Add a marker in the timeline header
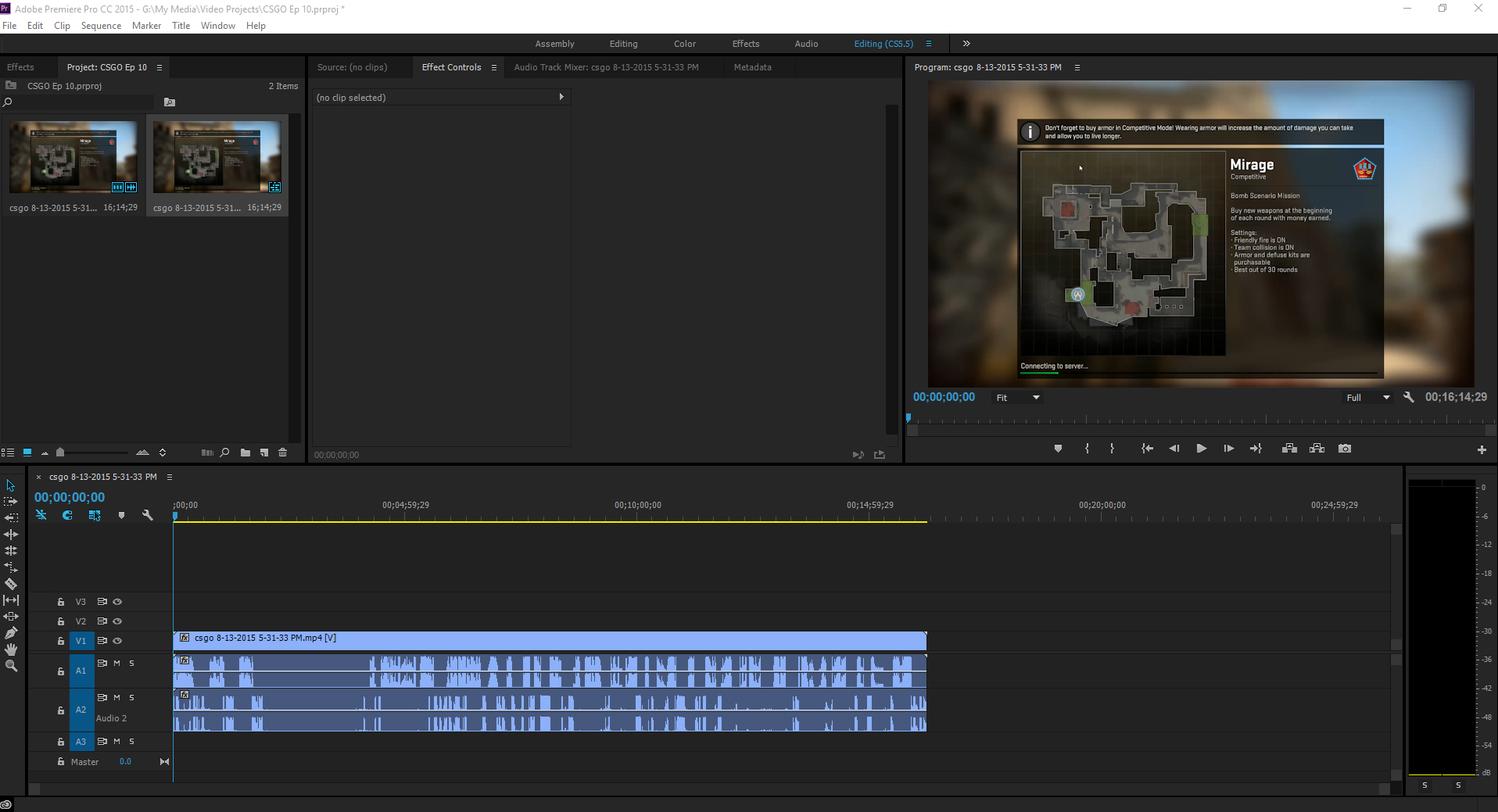The height and width of the screenshot is (812, 1498). pyautogui.click(x=121, y=515)
